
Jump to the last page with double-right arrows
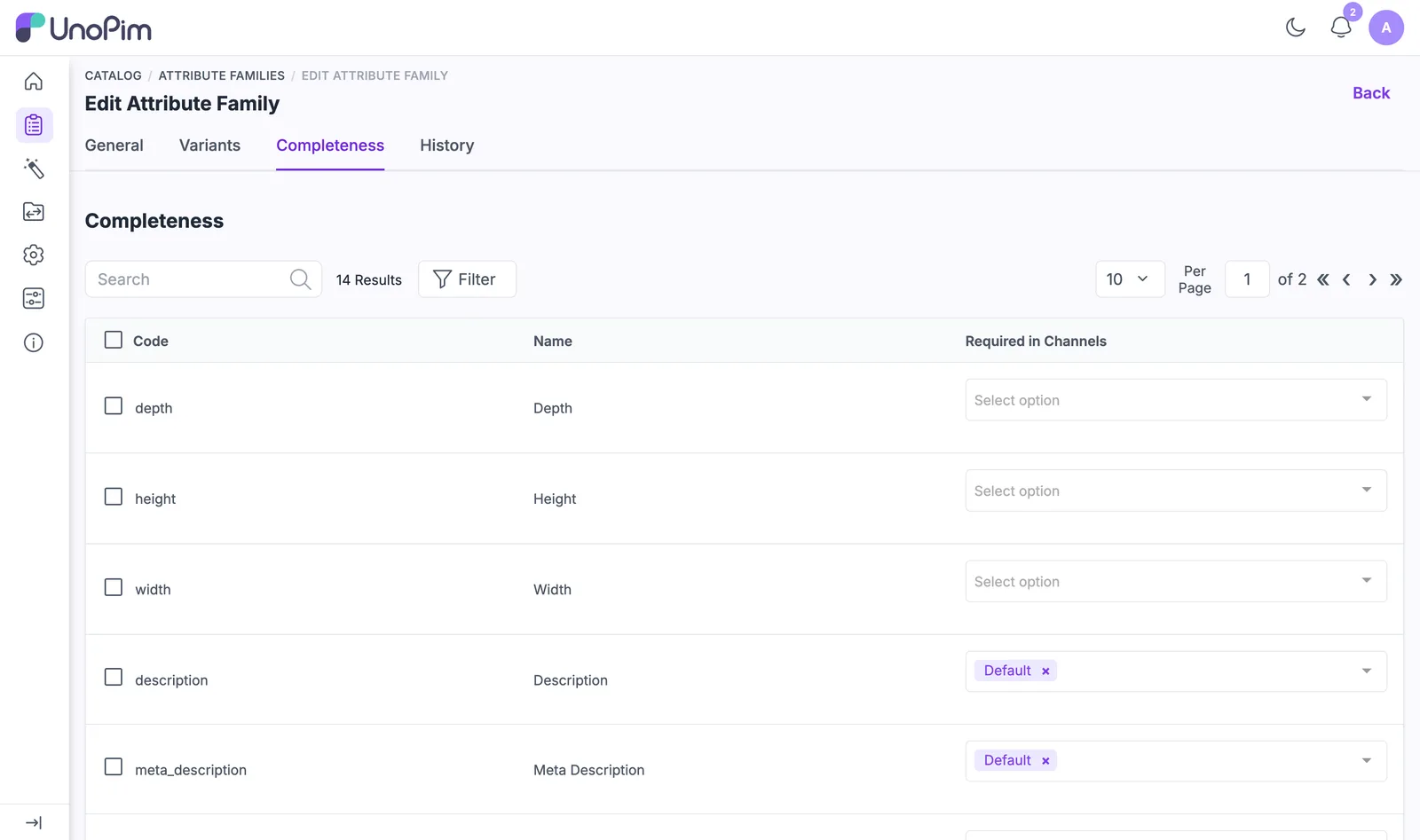click(1396, 279)
